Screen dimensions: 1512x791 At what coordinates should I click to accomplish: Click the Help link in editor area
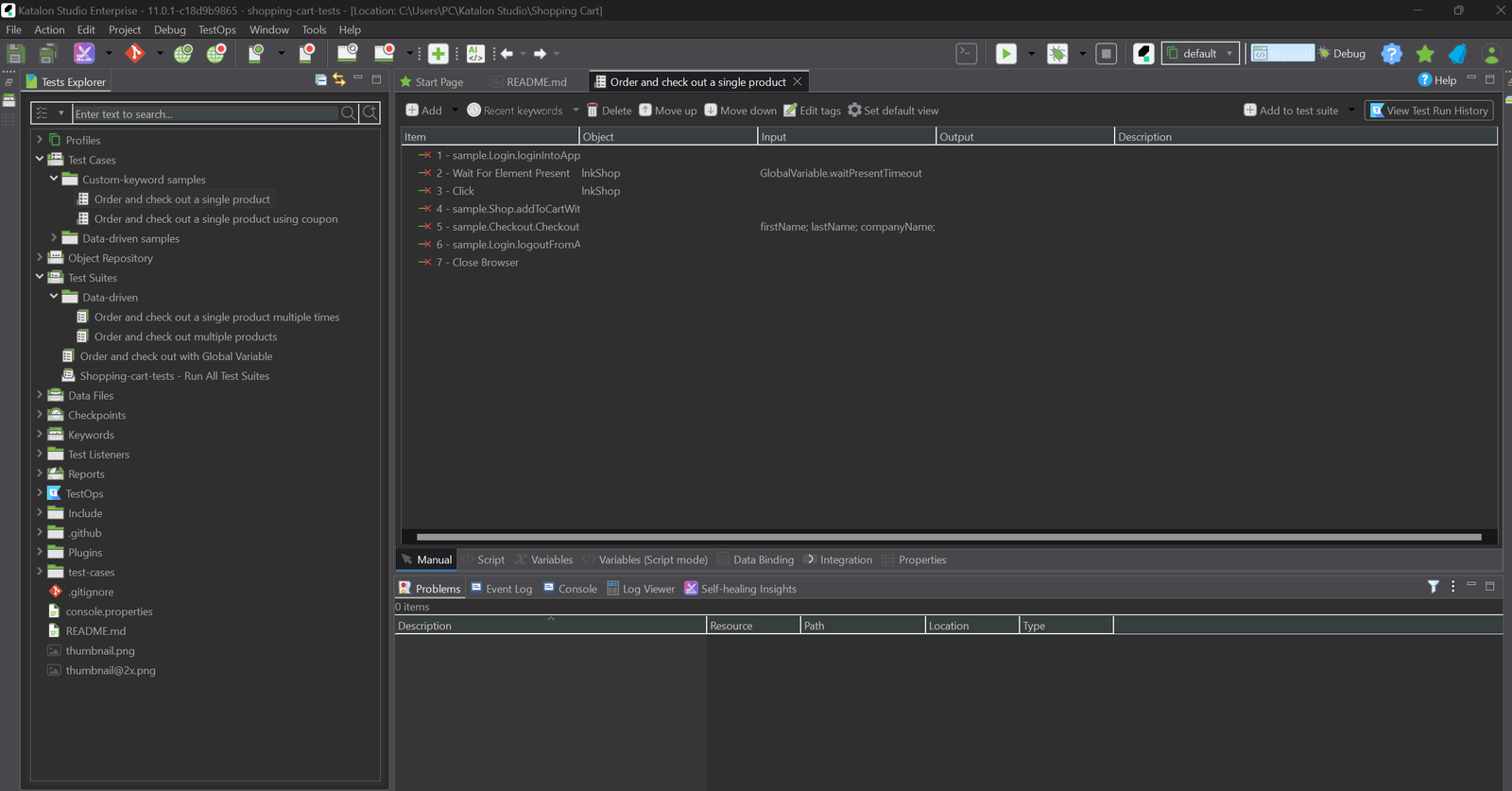(x=1437, y=80)
